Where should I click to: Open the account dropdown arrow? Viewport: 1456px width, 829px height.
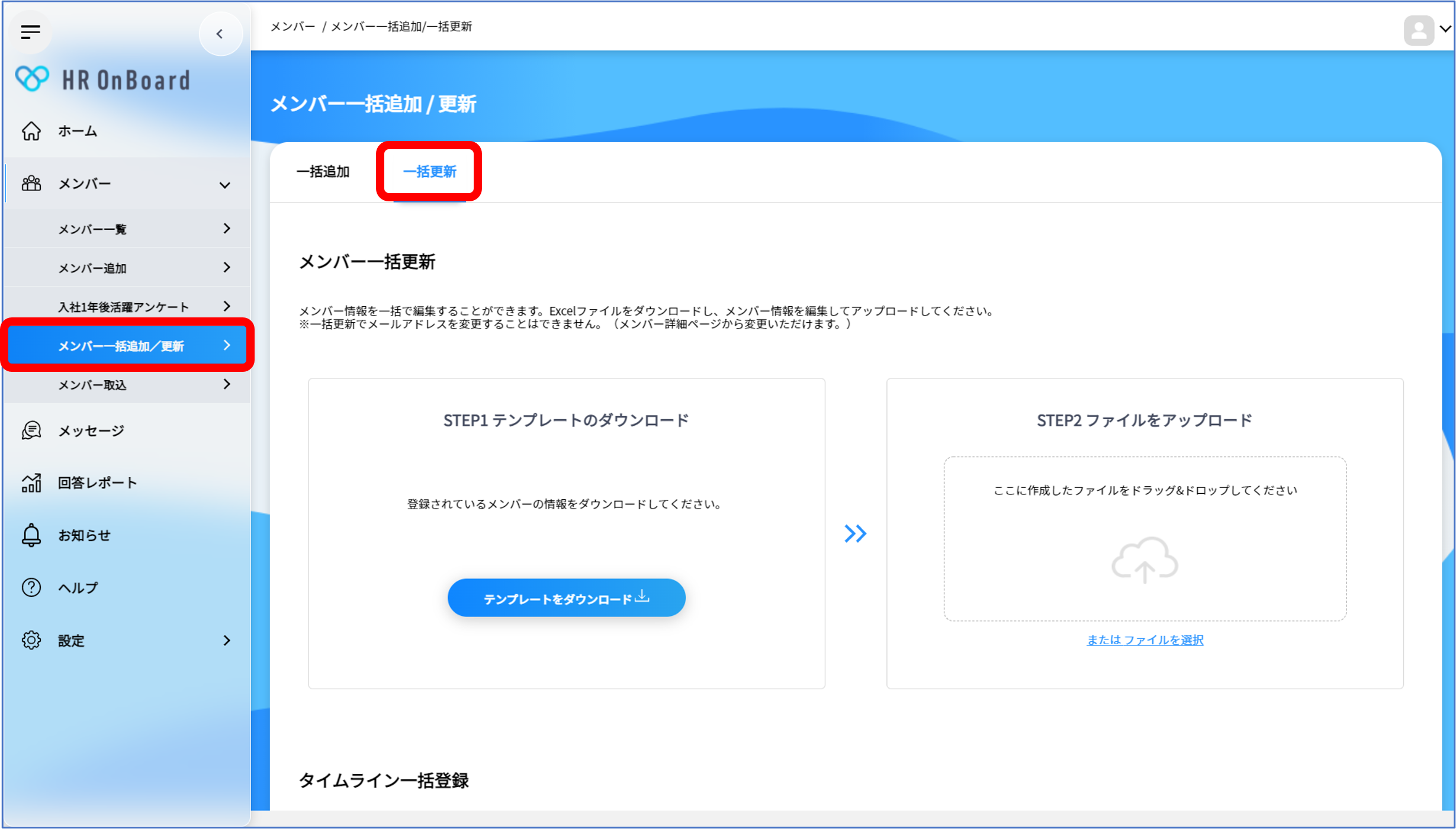click(x=1445, y=29)
